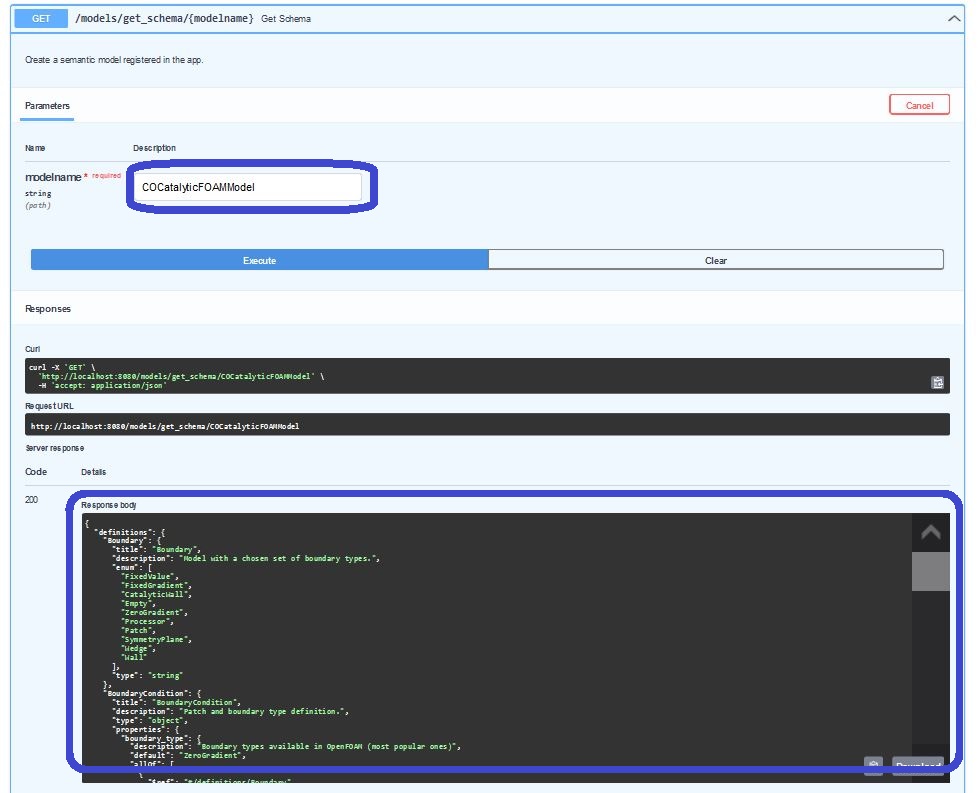Click the "Wall" enum entry in the response
The width and height of the screenshot is (980, 793).
click(x=134, y=657)
